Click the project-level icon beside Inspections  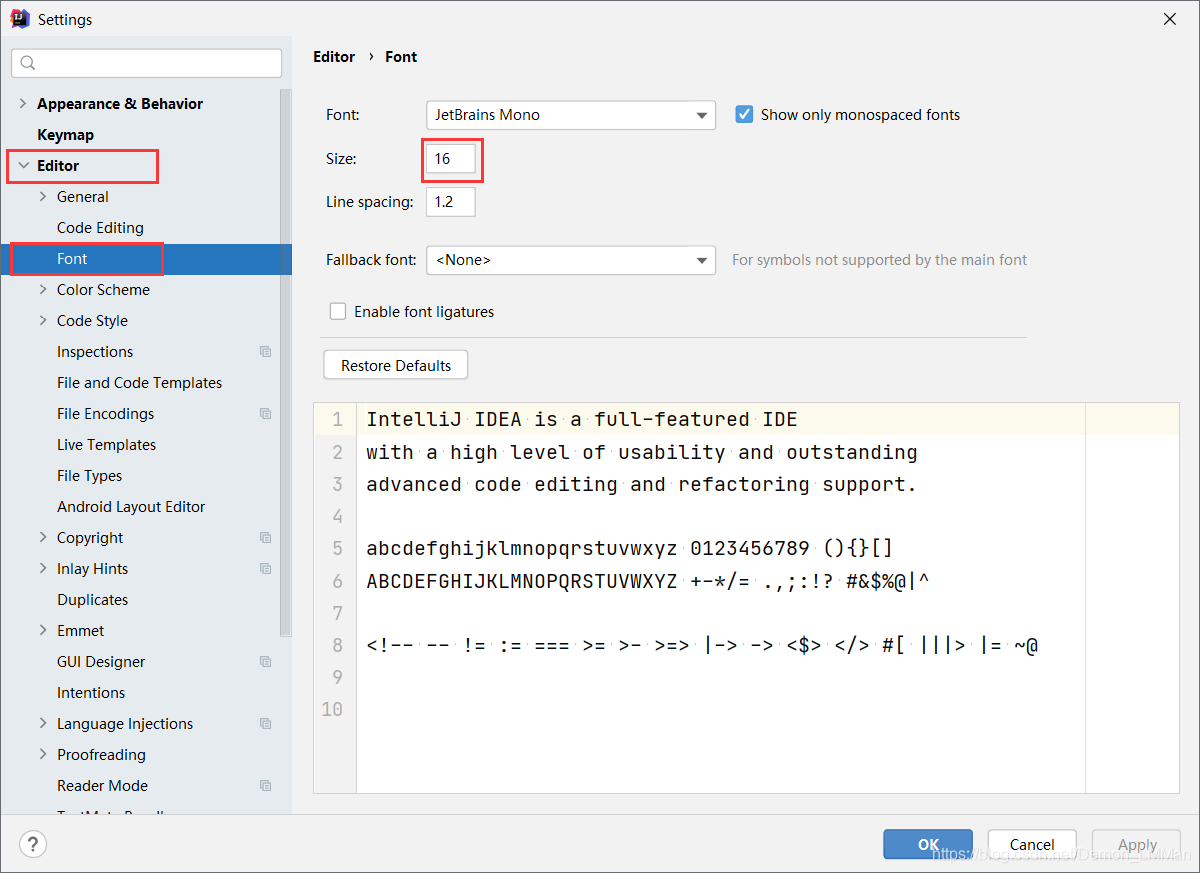(x=265, y=352)
